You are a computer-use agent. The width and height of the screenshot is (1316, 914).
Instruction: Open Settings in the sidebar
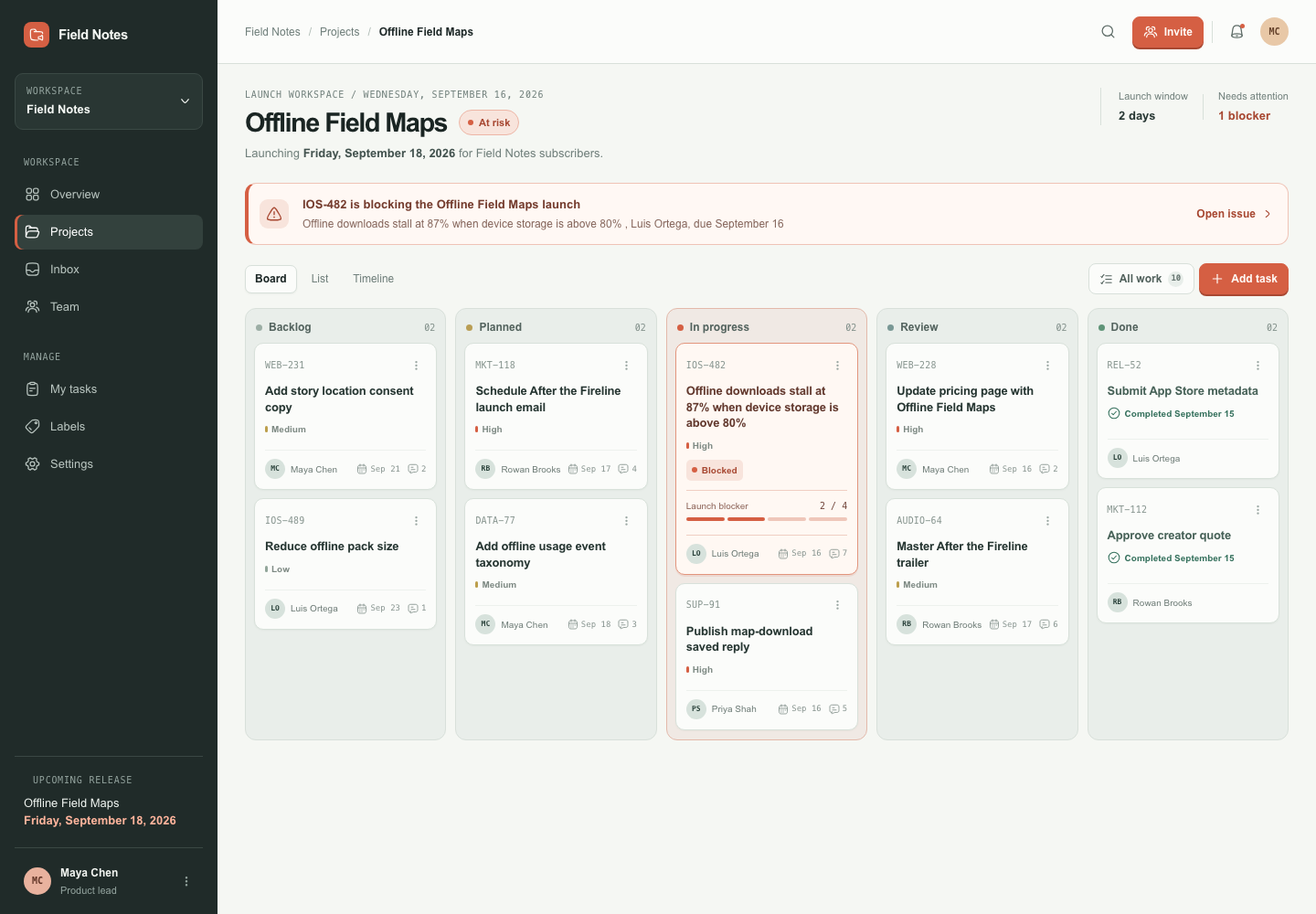coord(109,464)
